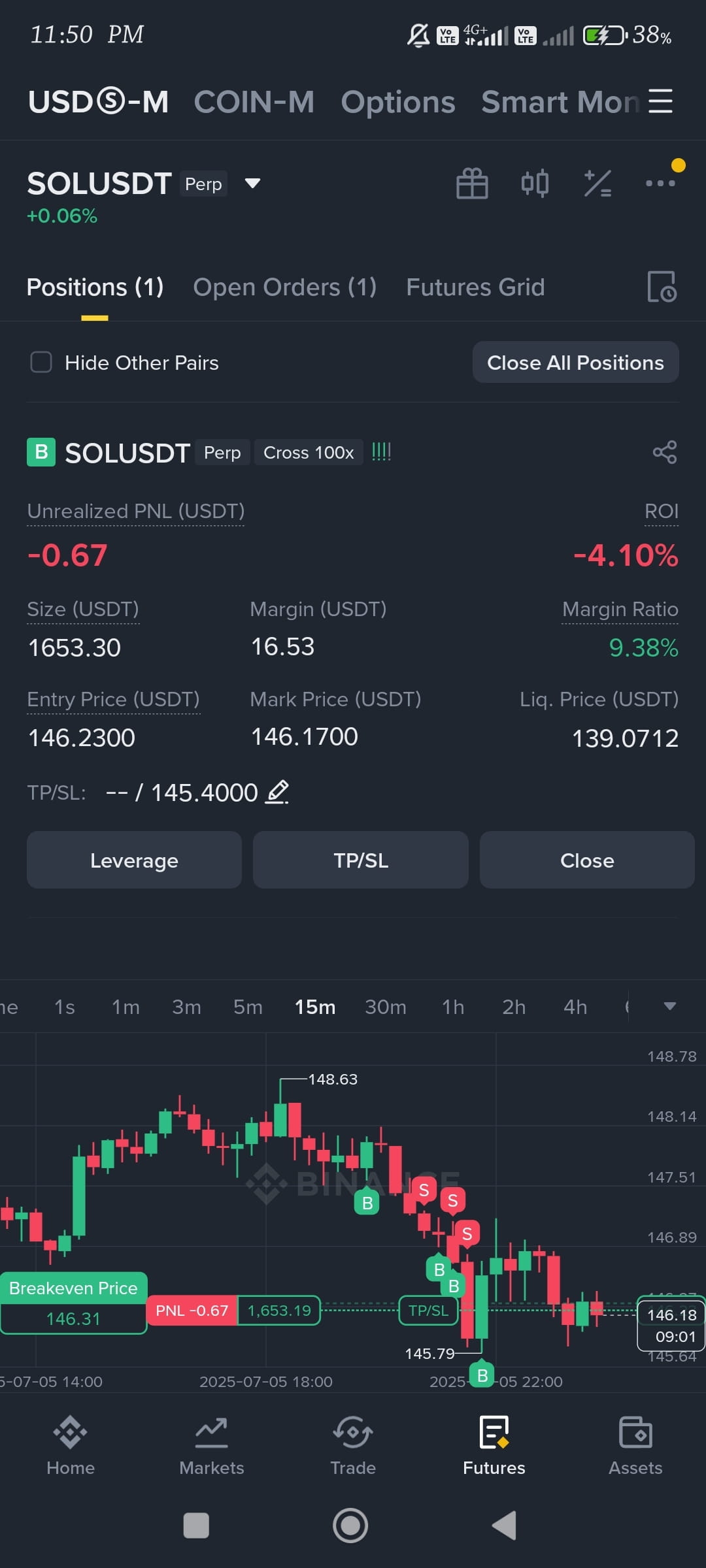Switch to COIN-M tab
The image size is (706, 1568).
click(x=254, y=102)
